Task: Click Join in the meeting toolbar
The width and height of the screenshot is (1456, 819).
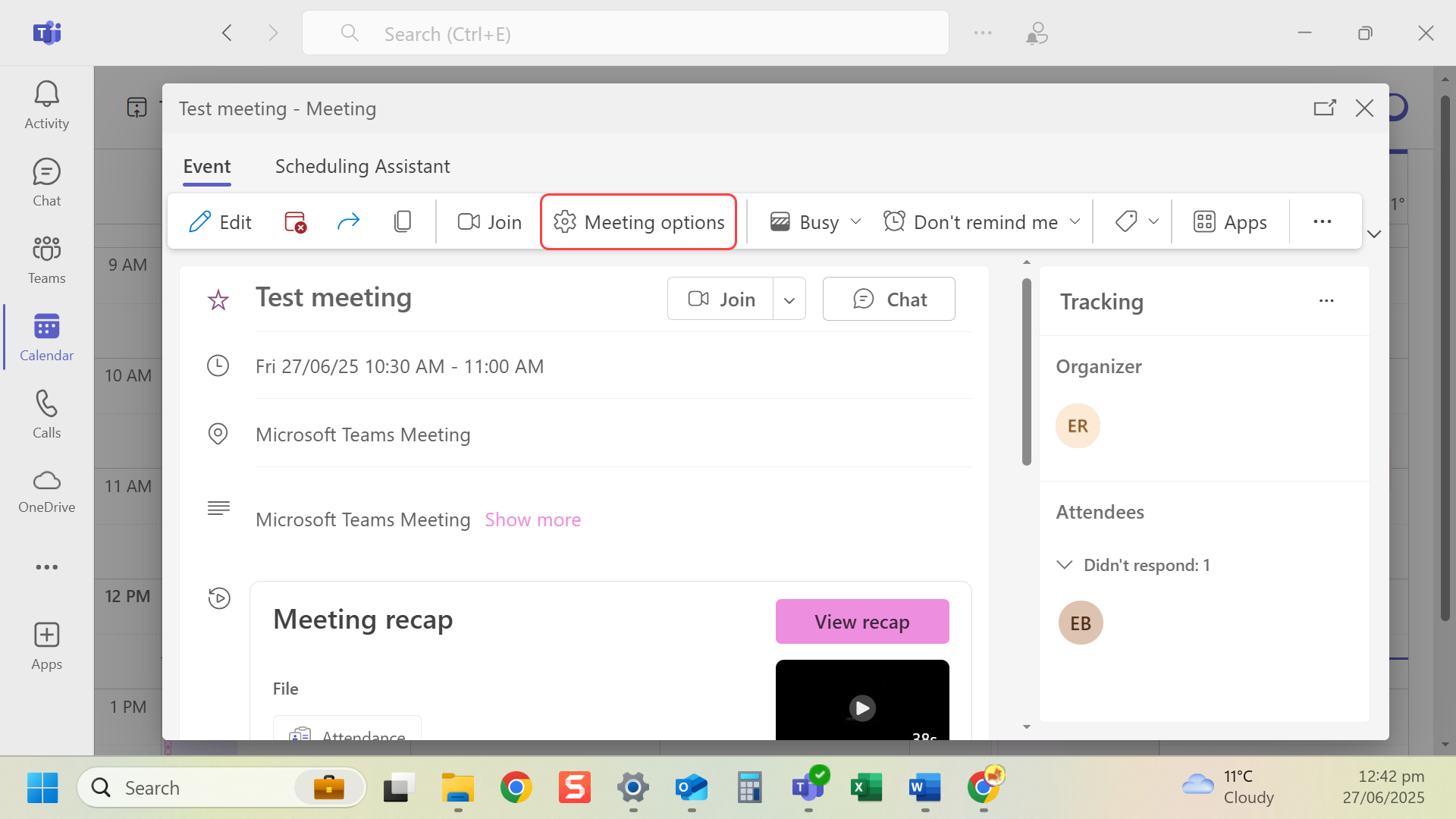Action: click(x=490, y=221)
